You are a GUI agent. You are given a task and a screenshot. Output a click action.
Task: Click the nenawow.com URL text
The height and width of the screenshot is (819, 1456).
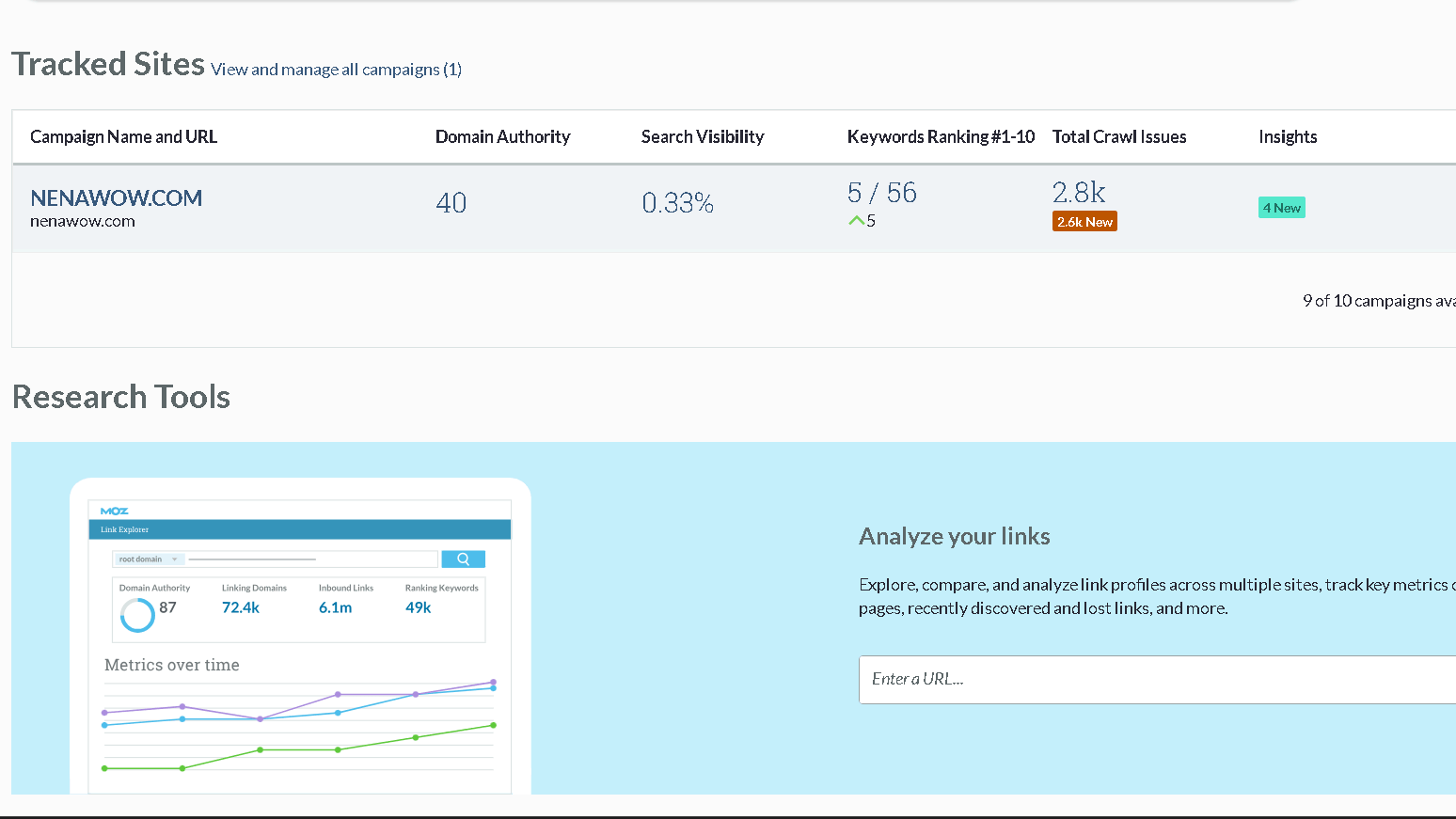83,222
